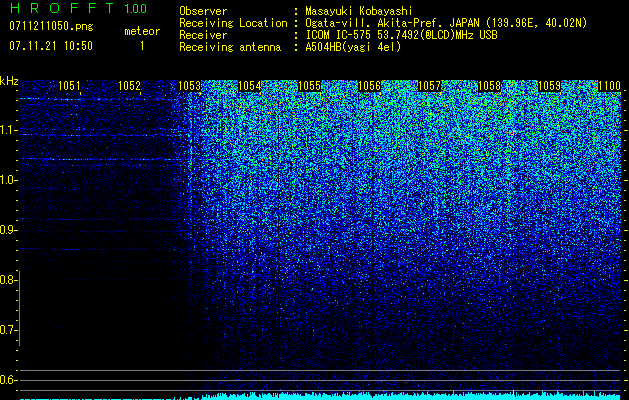Click the 1058 time marker
Viewport: 629px width, 400px height.
coord(490,86)
